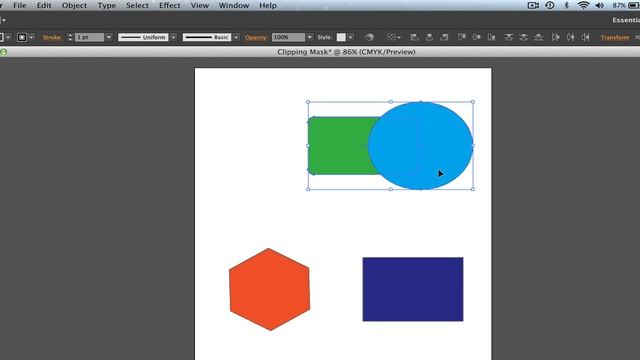Click the volume speaker icon

(600, 5)
